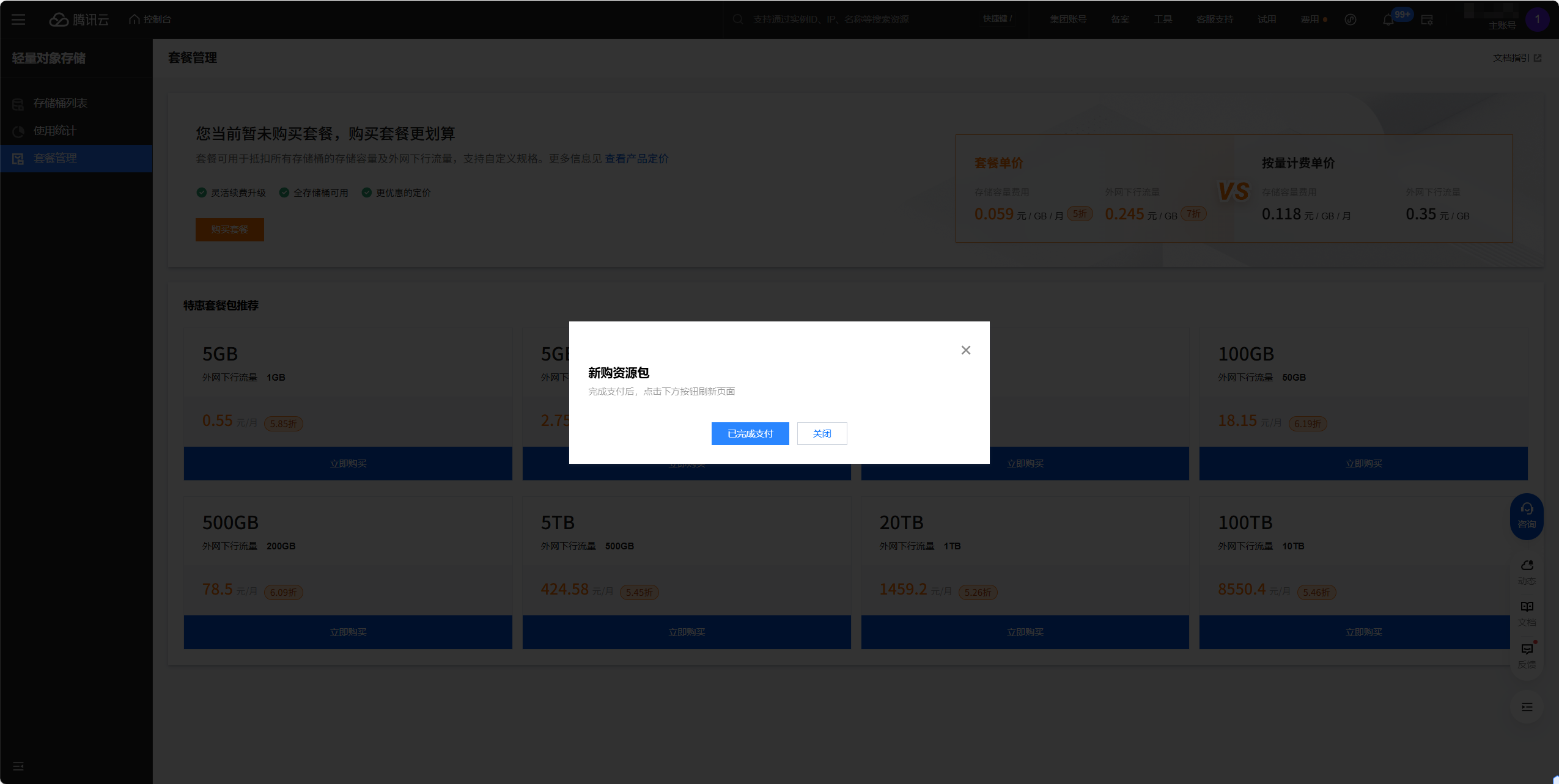Click the screen/cloud shell icon in top bar
Viewport: 1559px width, 784px height.
1427,20
